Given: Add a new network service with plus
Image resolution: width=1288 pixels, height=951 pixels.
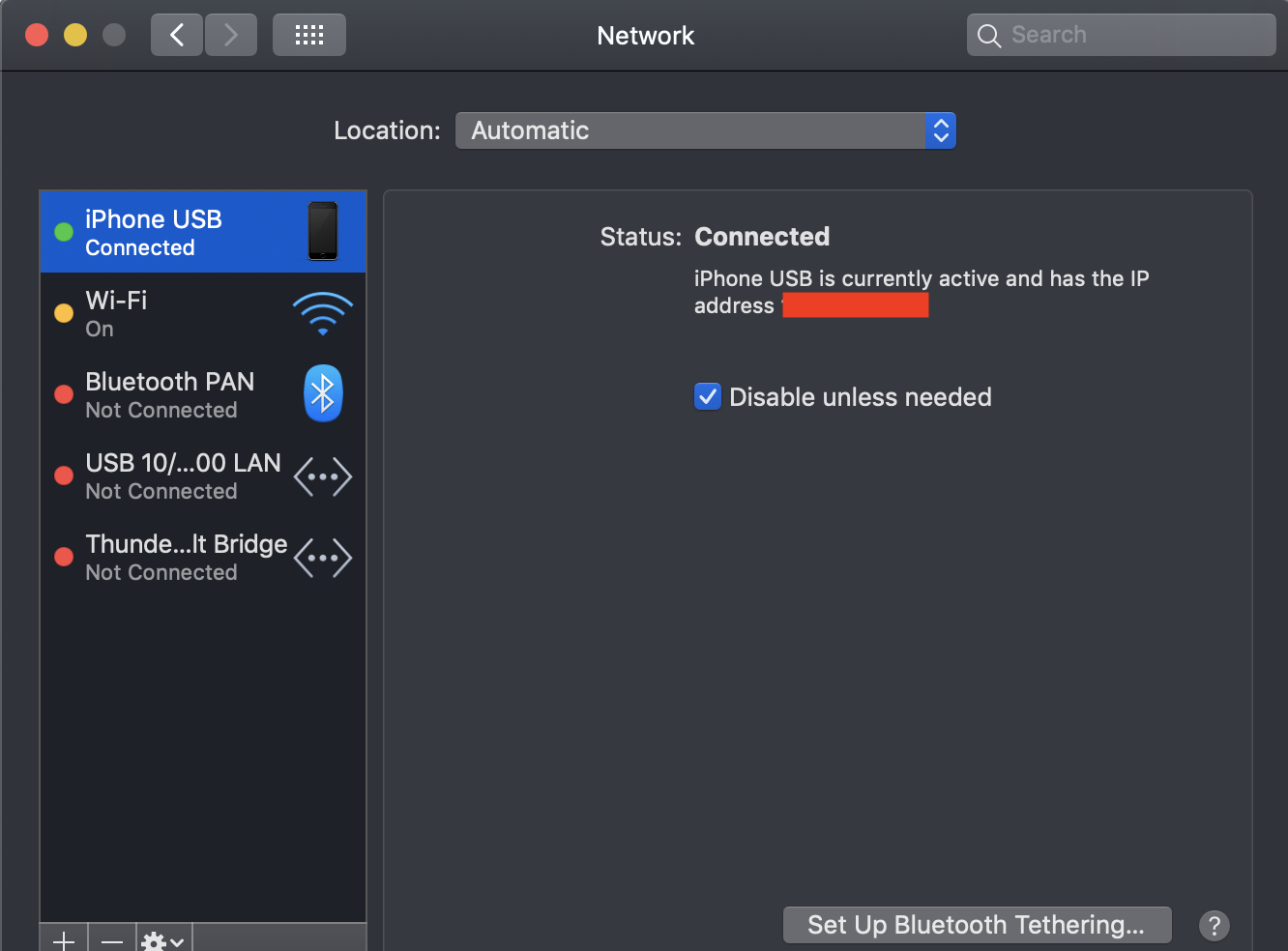Looking at the screenshot, I should pos(64,939).
